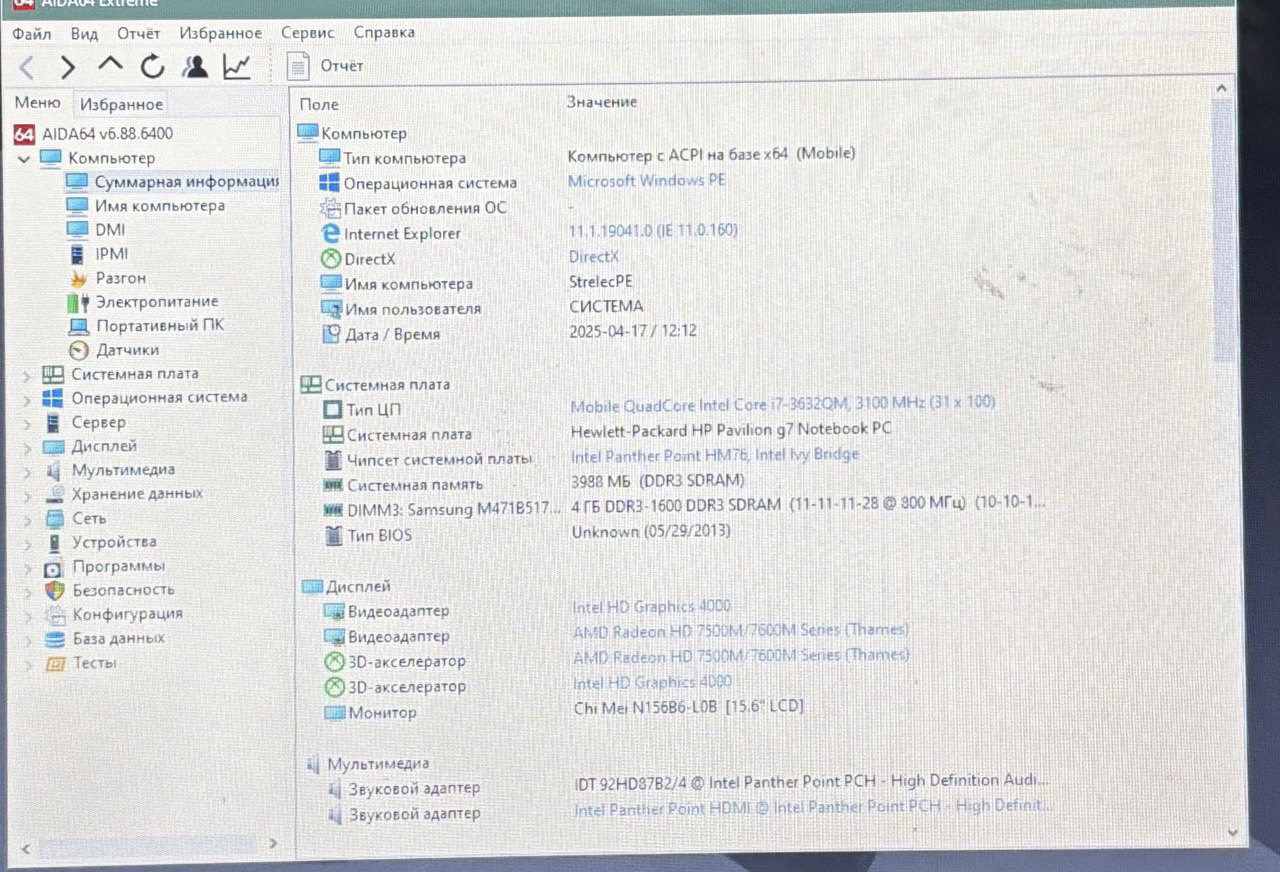Open the Microsoft Windows PE link
Image resolution: width=1280 pixels, height=872 pixels.
(x=646, y=181)
